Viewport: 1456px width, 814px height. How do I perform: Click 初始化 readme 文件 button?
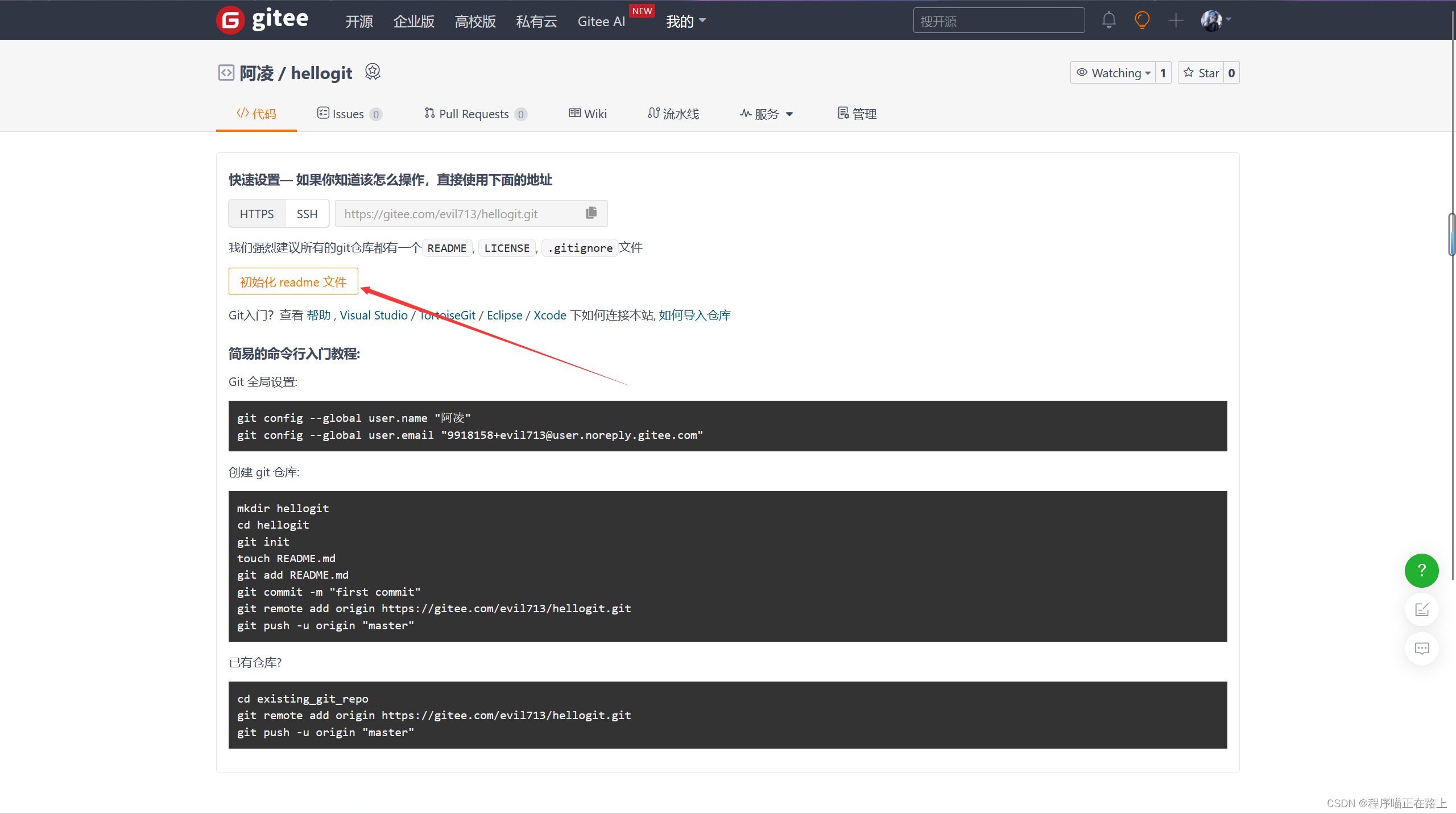click(293, 281)
